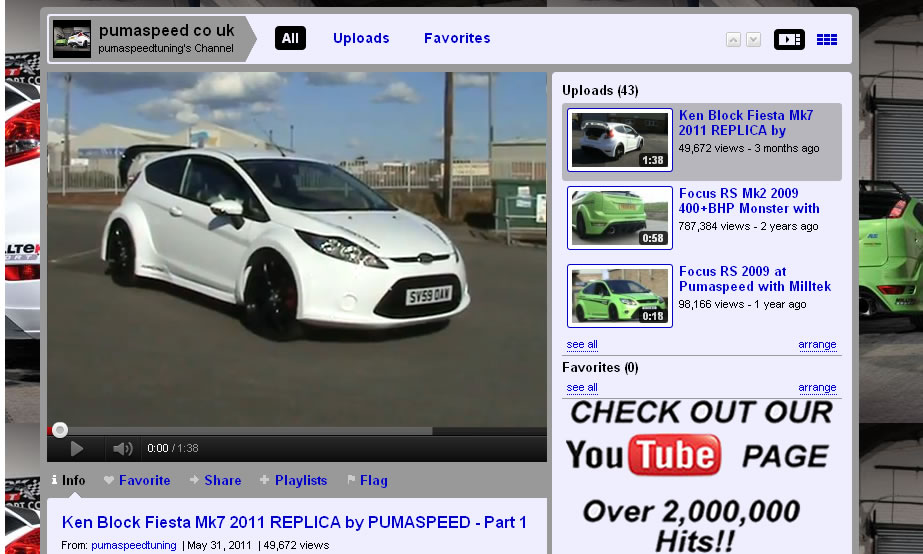
Task: Open the Share options
Action: [215, 480]
